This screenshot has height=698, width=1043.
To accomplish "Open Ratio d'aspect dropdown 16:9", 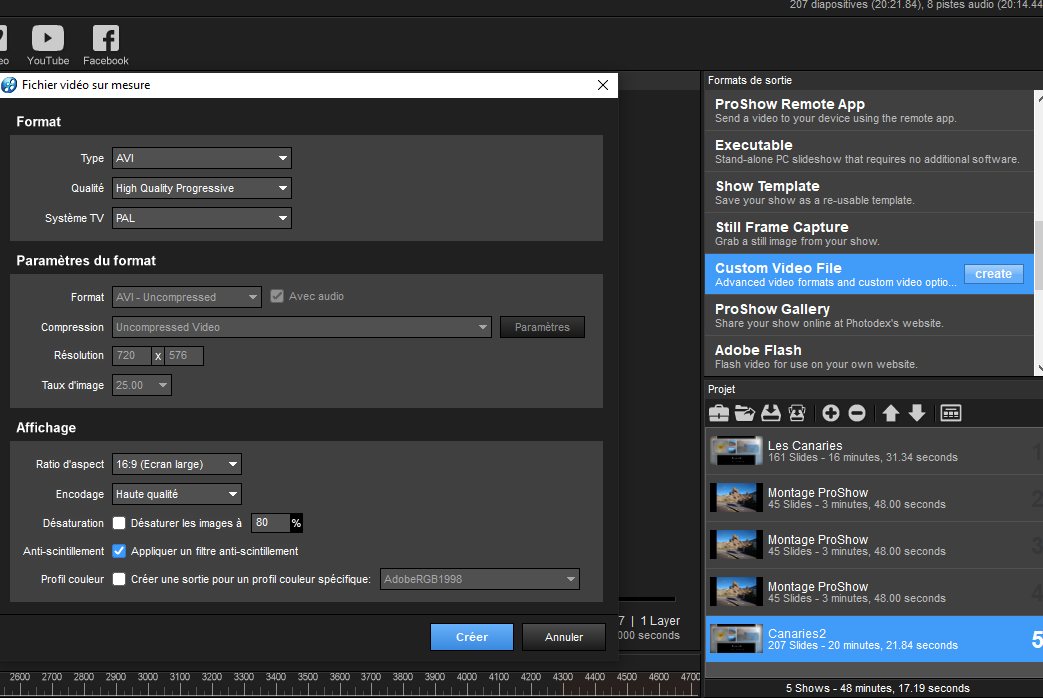I will tap(176, 464).
